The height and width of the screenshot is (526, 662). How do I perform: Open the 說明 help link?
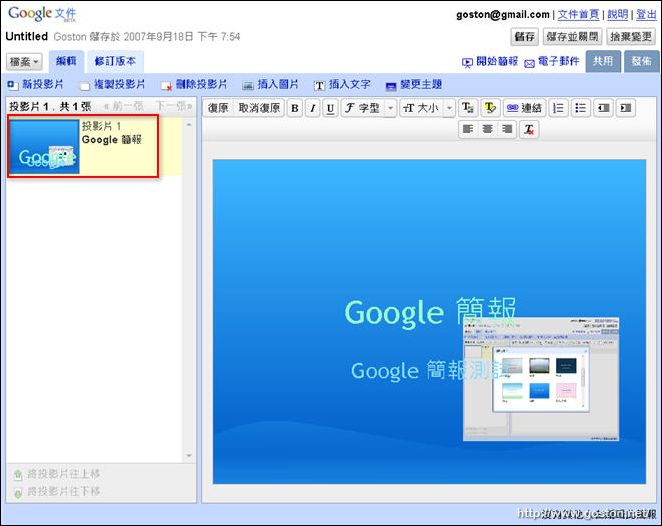click(x=618, y=14)
